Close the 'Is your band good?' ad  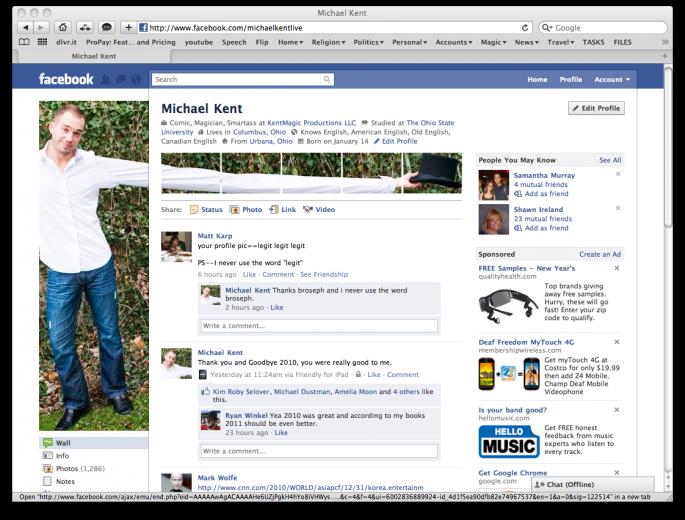click(x=616, y=409)
